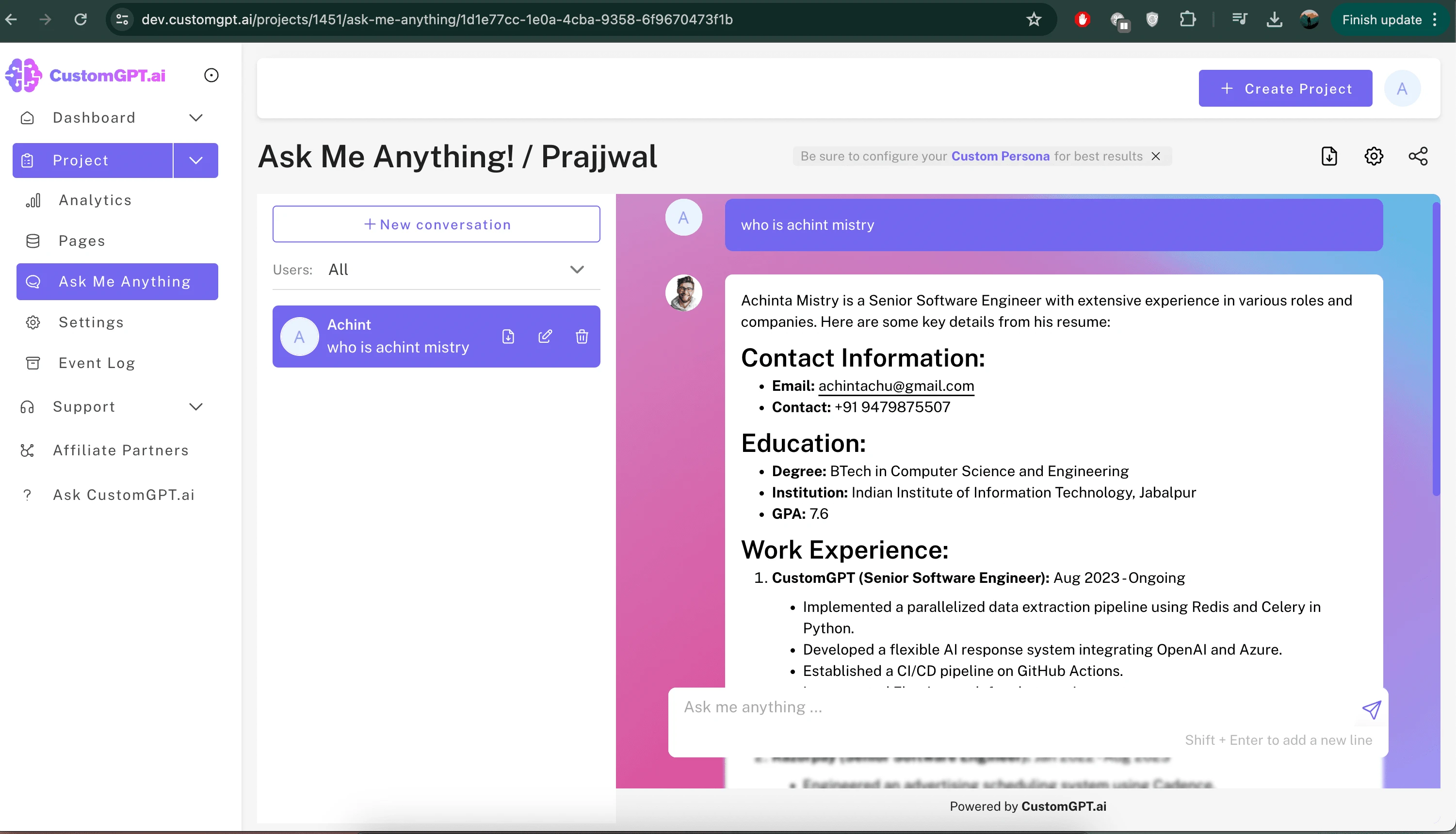
Task: Click the GPA 7.6 line
Action: click(x=800, y=514)
